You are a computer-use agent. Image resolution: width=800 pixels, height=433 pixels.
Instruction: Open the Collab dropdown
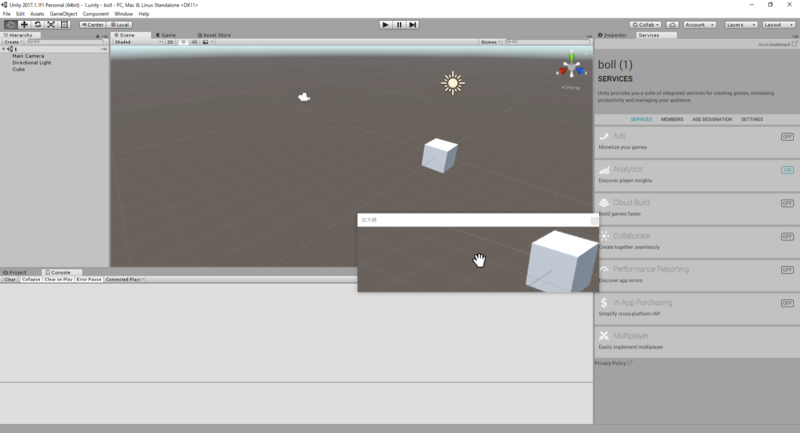pos(645,24)
